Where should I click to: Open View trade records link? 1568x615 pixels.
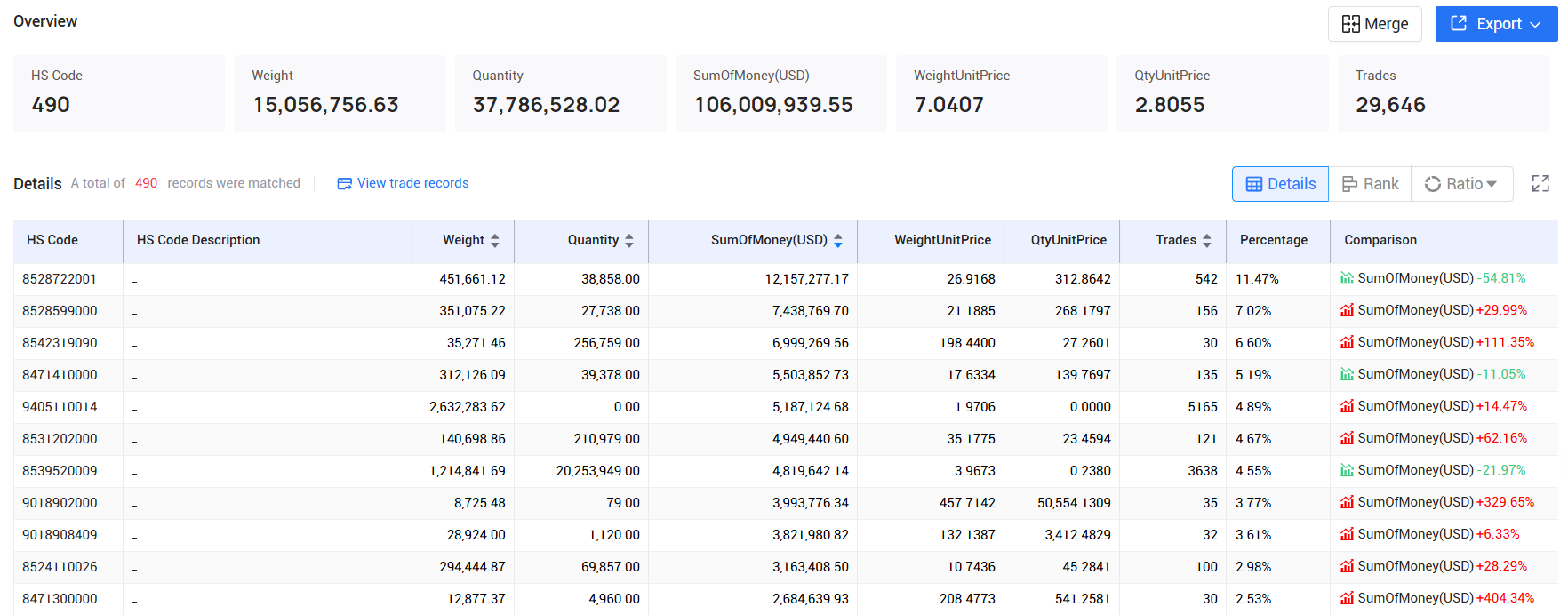(x=412, y=183)
